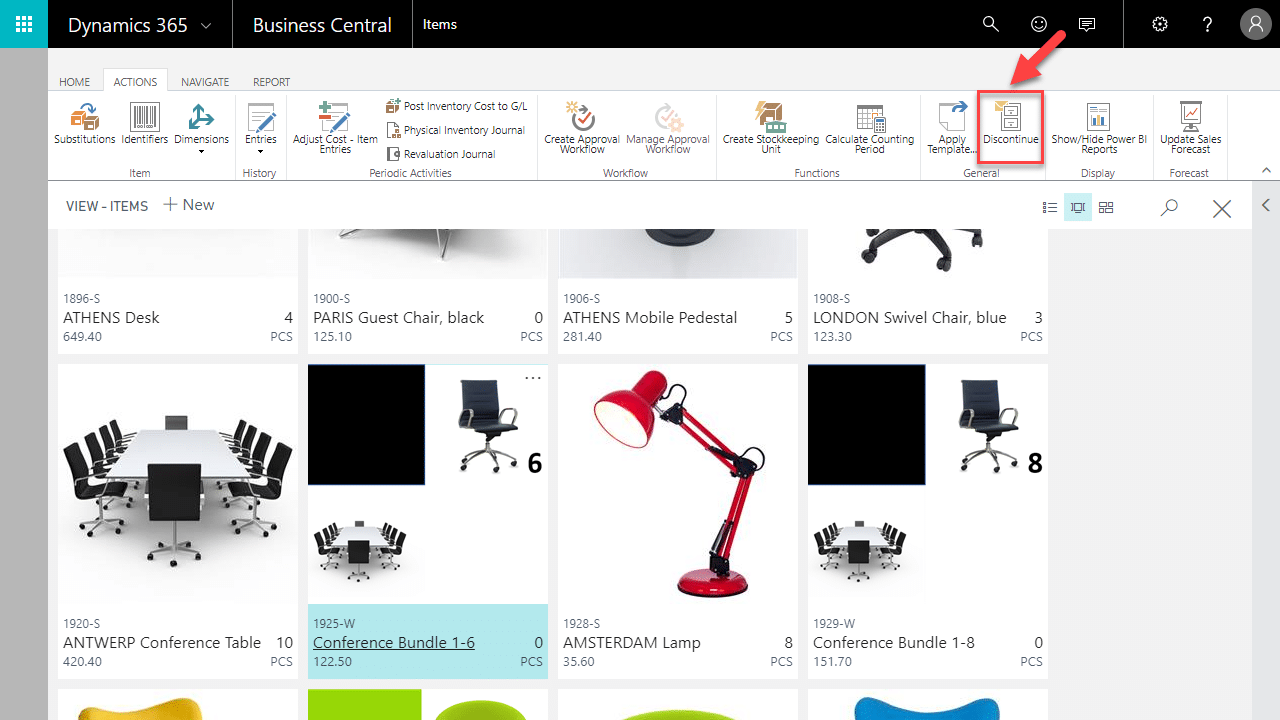Open the Conference Bundle 1-6 link
The width and height of the screenshot is (1280, 720).
[394, 643]
